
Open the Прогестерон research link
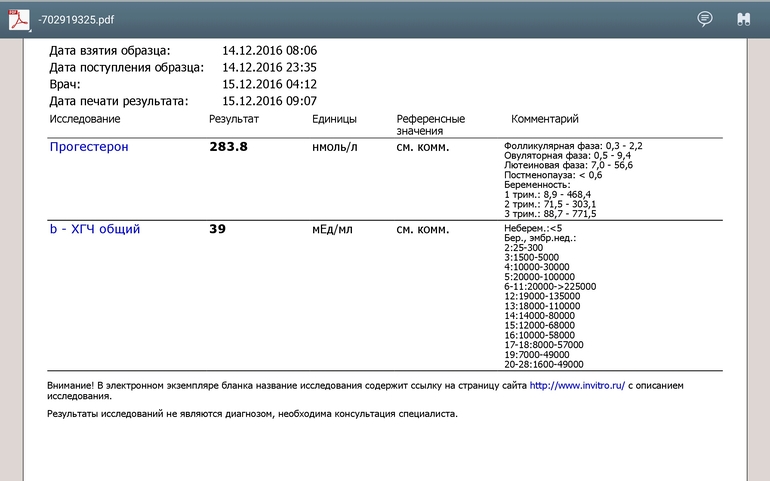(x=89, y=146)
